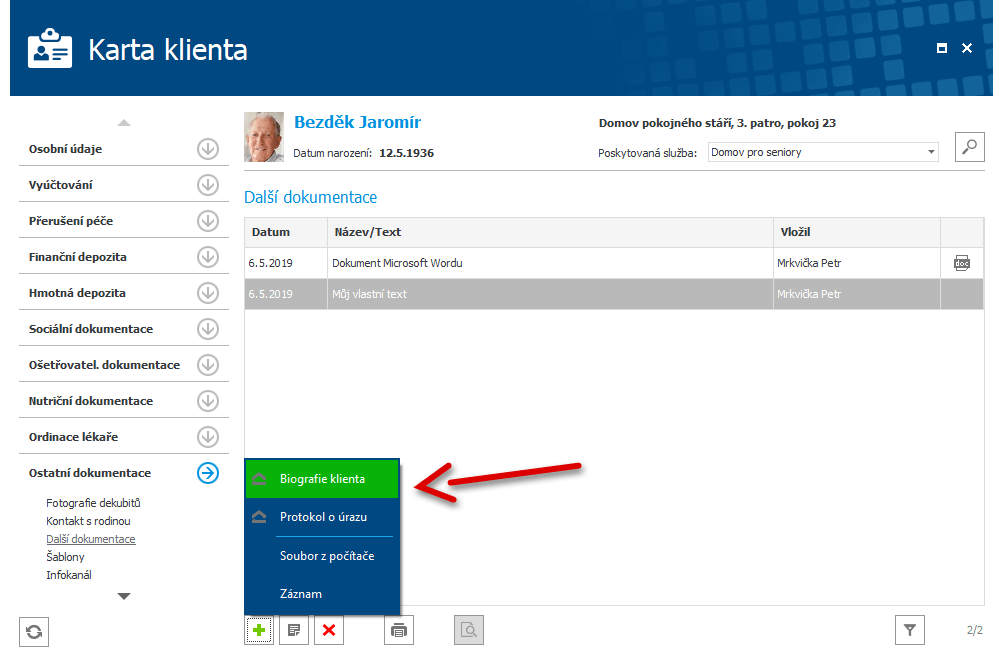Expand Ošetřovatel. dokumentace arrow
Viewport: 1003px width, 663px height.
tap(208, 365)
